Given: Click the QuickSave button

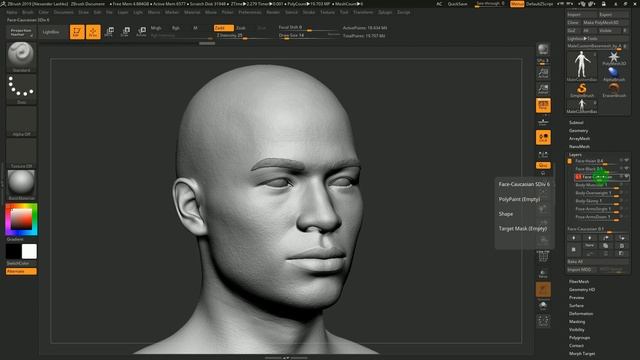Looking at the screenshot, I should click(457, 4).
